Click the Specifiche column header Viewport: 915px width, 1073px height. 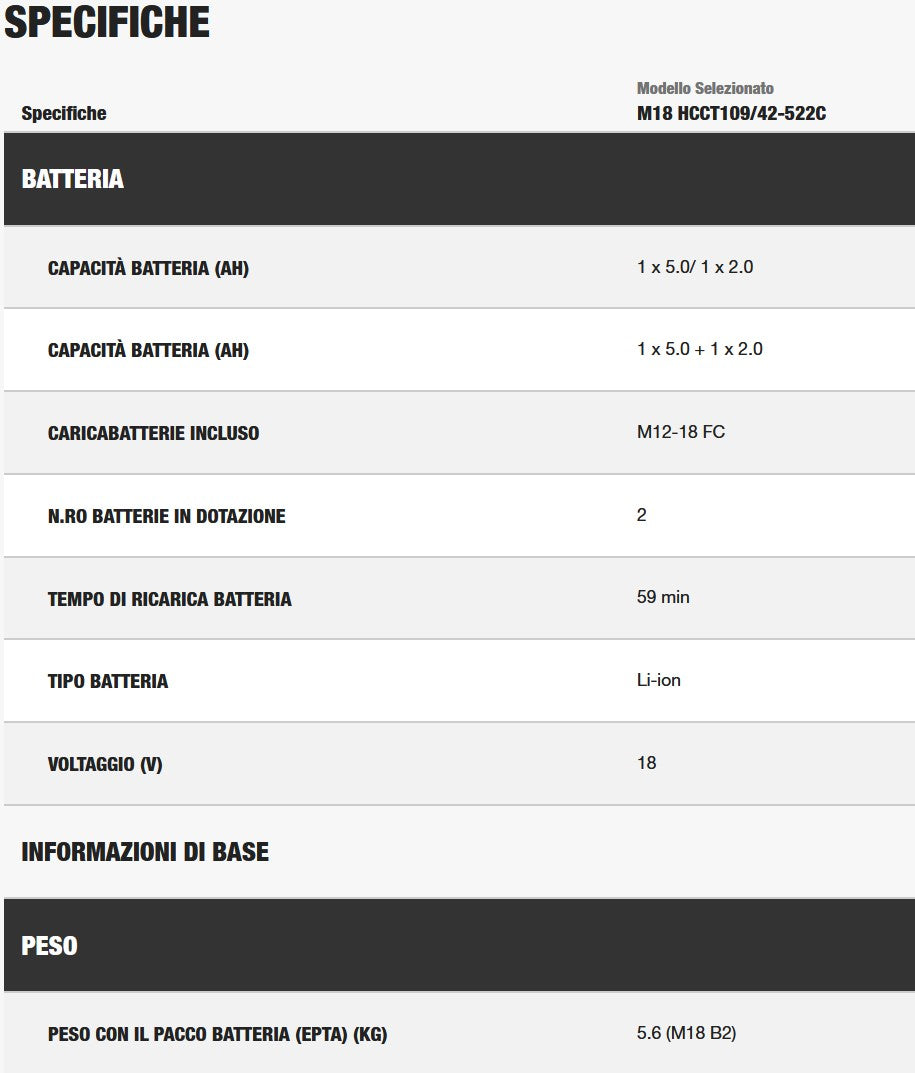click(x=64, y=113)
